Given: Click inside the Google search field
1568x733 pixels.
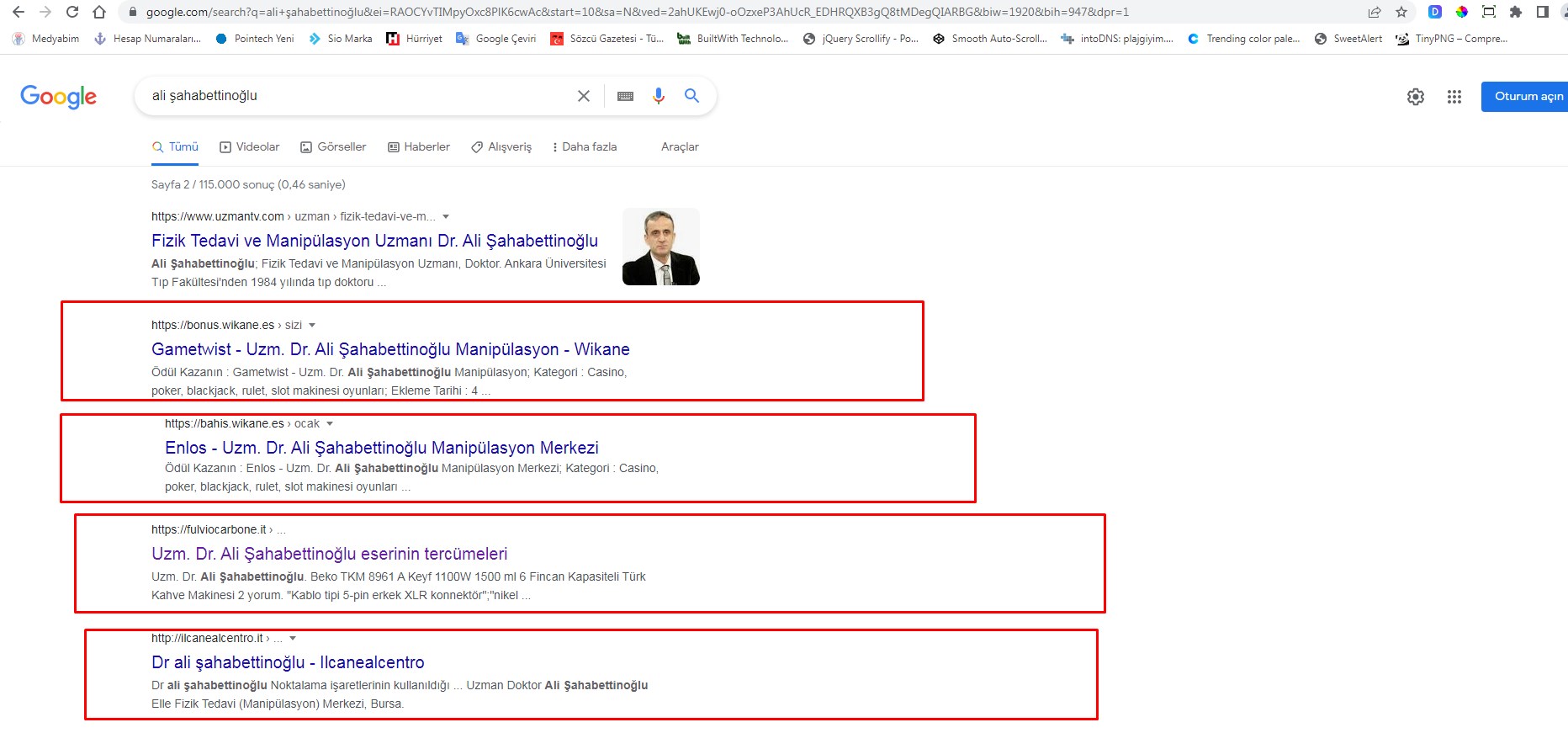Looking at the screenshot, I should (x=353, y=96).
